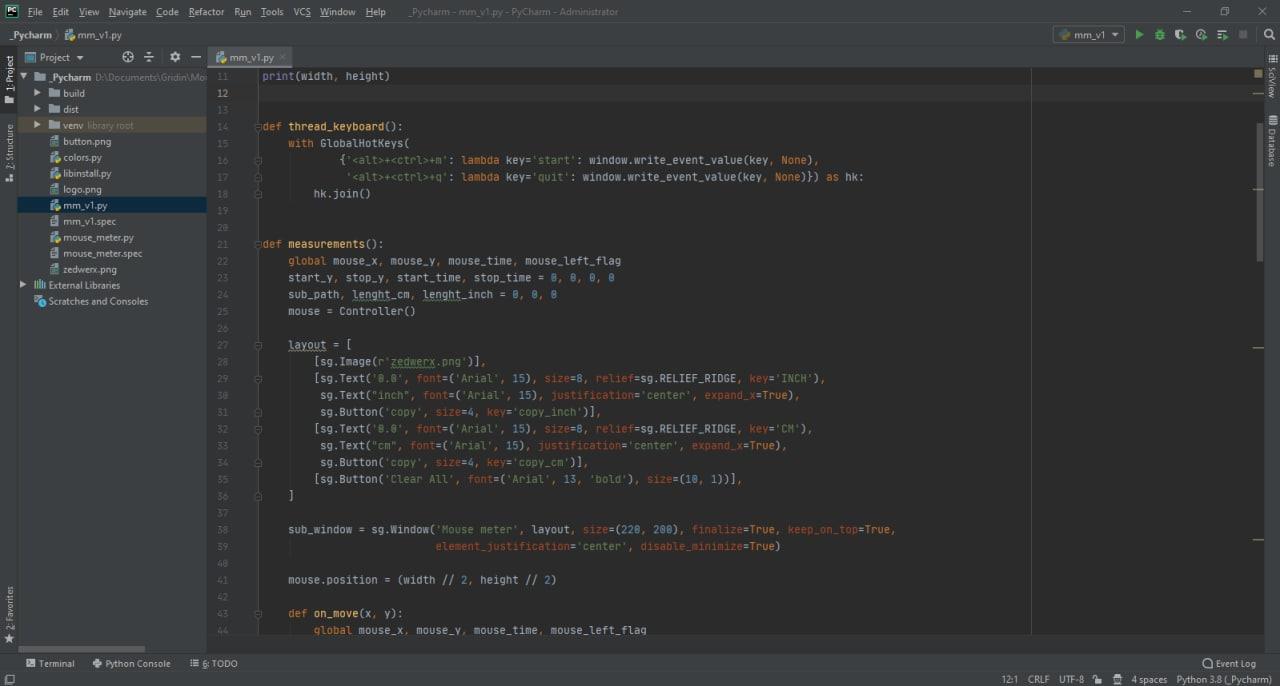
Task: Open the Terminal tool window
Action: (50, 663)
